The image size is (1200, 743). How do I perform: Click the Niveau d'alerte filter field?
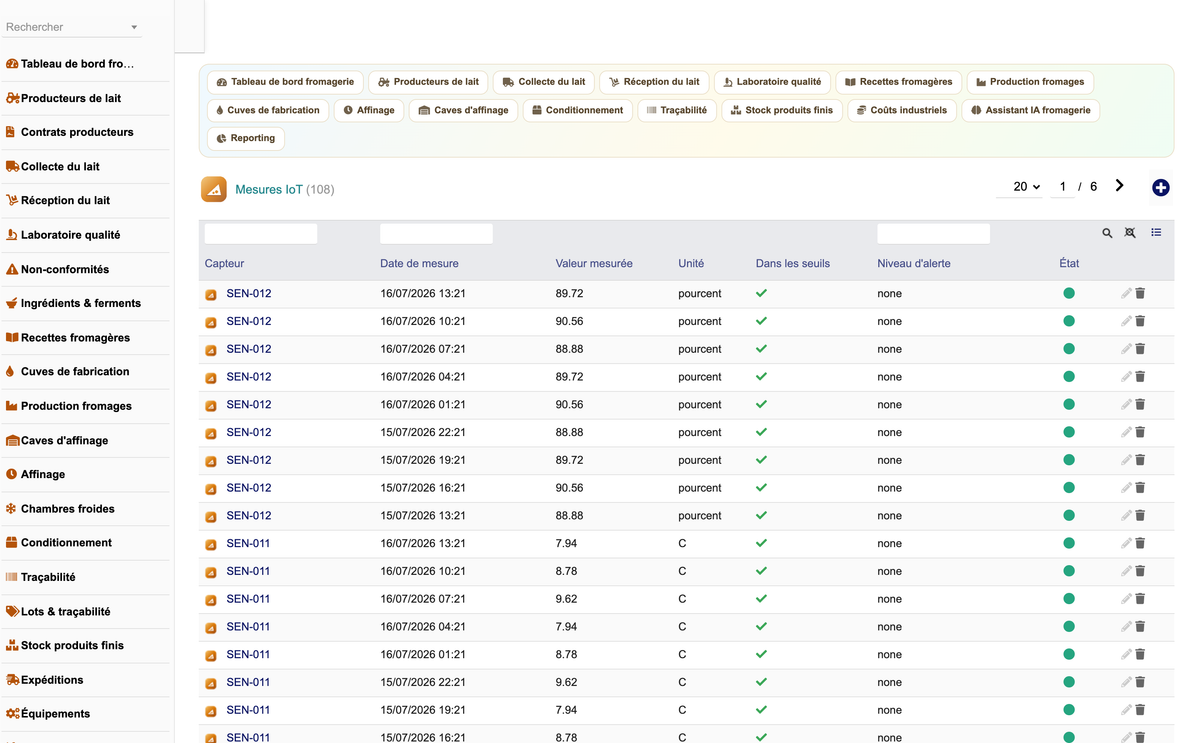click(933, 233)
